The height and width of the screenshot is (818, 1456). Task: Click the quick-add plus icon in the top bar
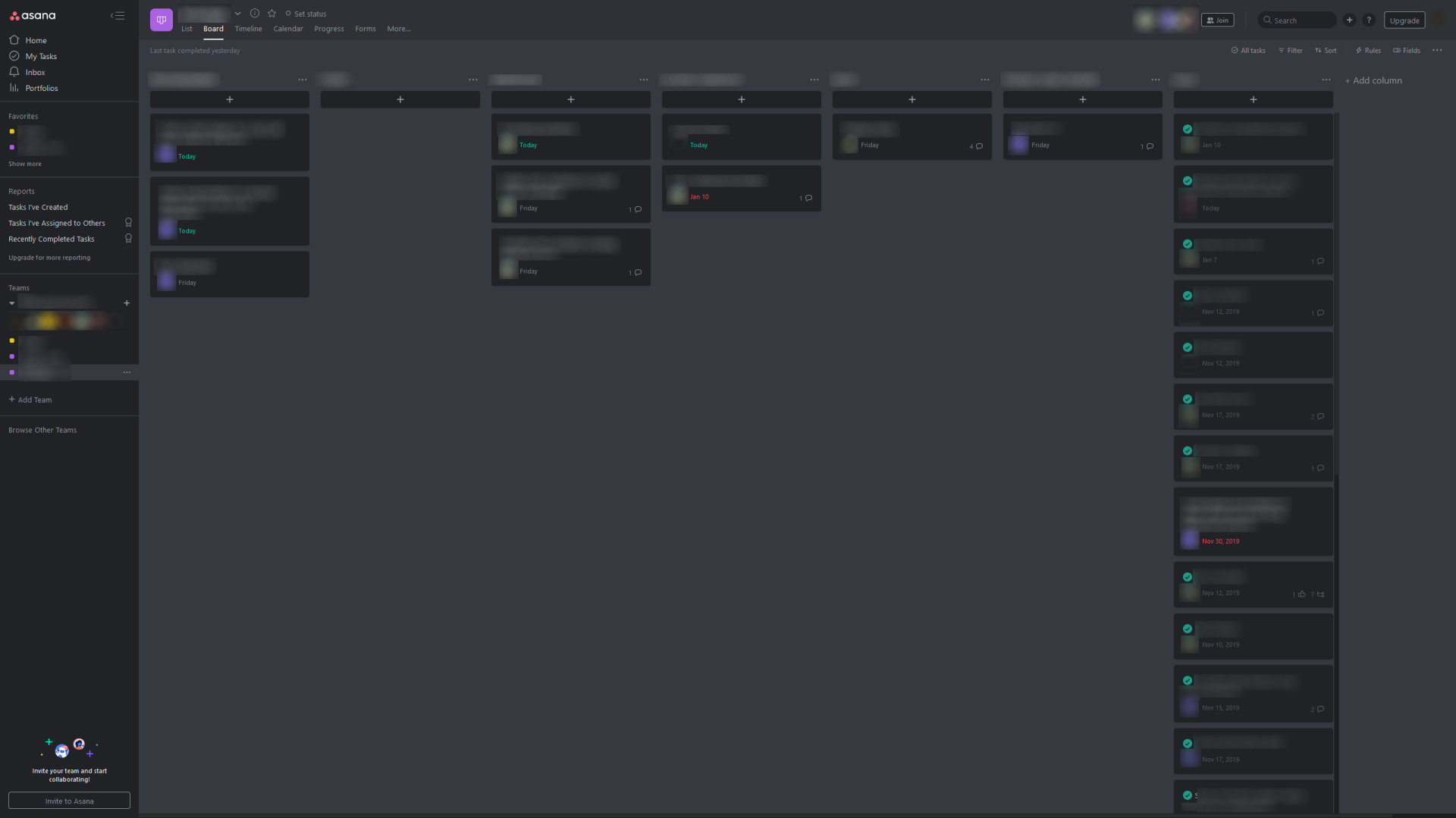click(1349, 20)
